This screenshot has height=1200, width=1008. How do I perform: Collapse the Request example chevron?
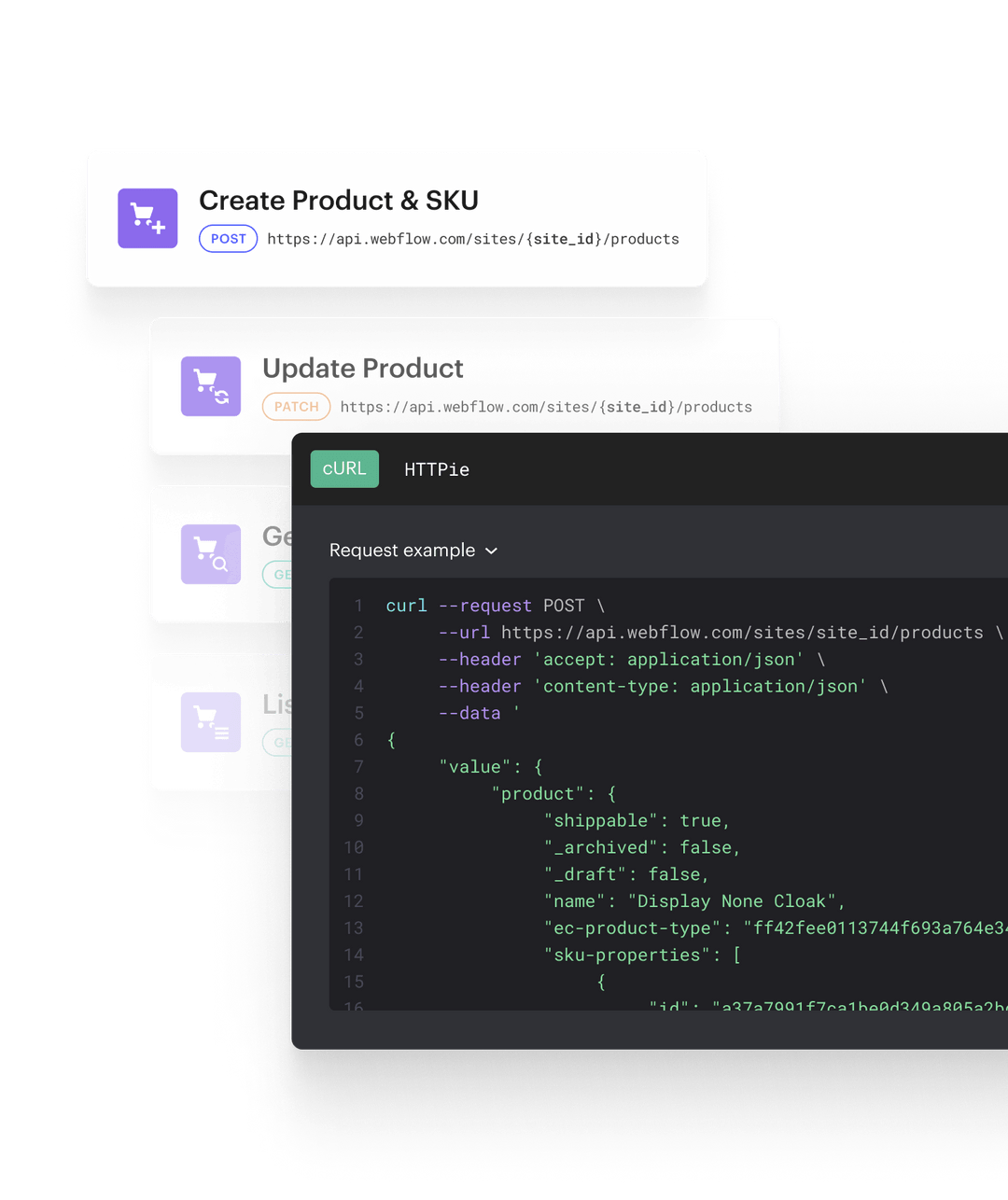(492, 551)
